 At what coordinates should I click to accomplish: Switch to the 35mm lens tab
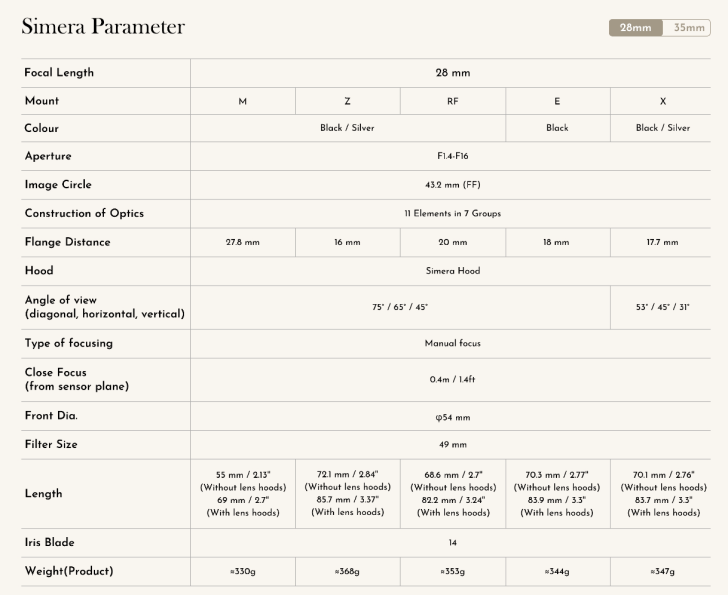pos(686,28)
